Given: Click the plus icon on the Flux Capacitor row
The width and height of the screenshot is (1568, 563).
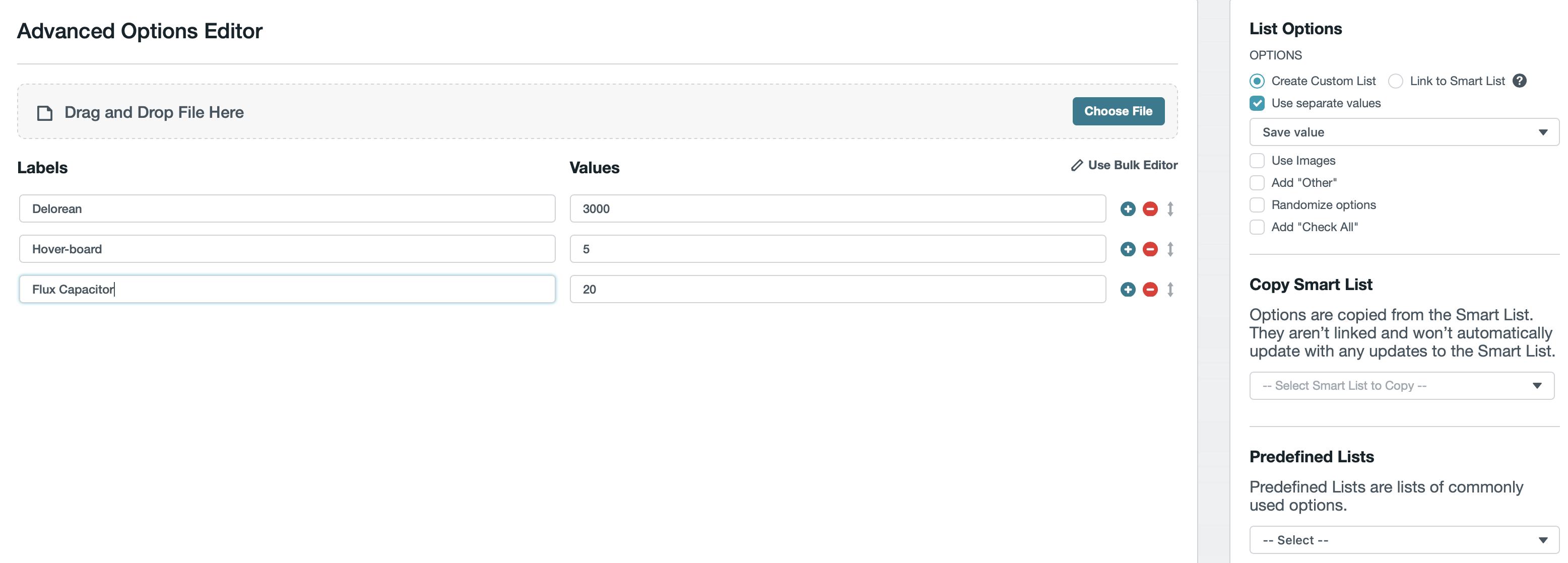Looking at the screenshot, I should (x=1128, y=290).
